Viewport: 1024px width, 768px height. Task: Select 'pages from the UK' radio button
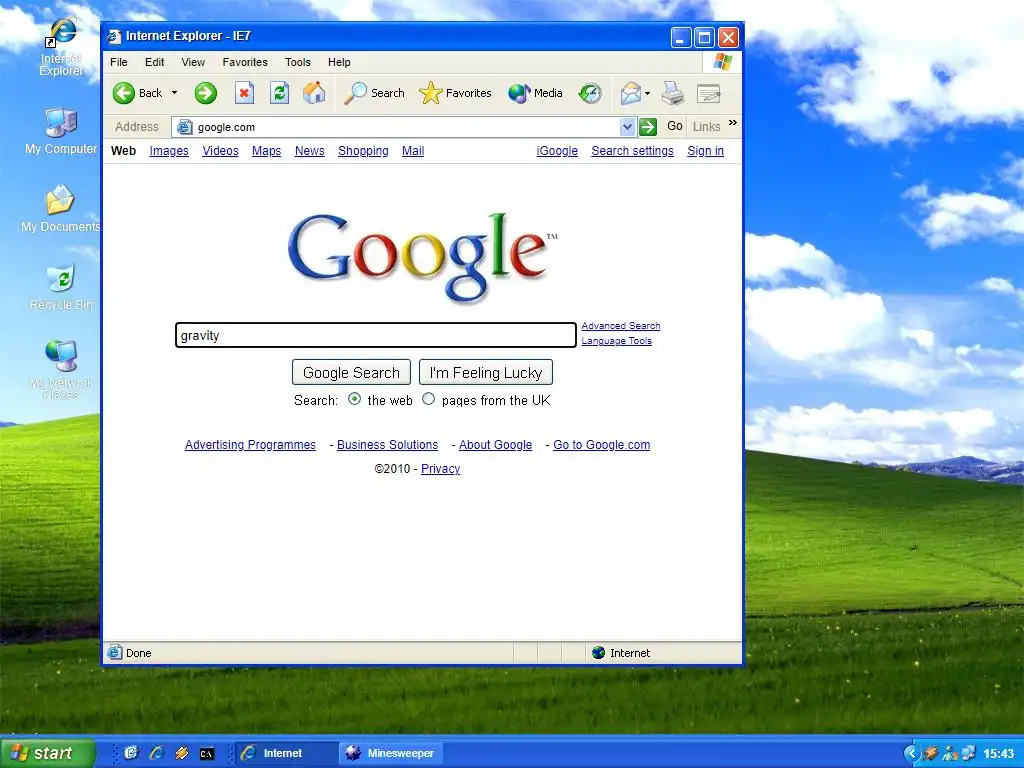click(428, 399)
